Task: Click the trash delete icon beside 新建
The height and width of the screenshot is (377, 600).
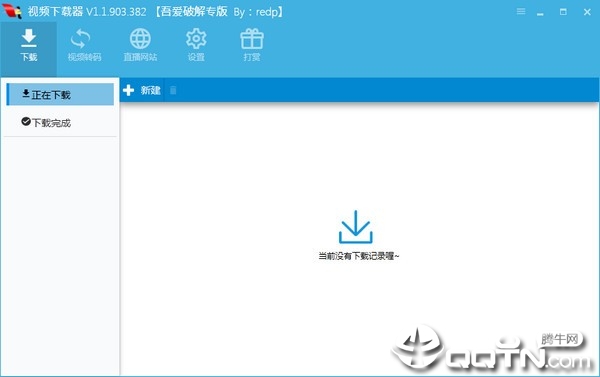Action: [x=173, y=91]
